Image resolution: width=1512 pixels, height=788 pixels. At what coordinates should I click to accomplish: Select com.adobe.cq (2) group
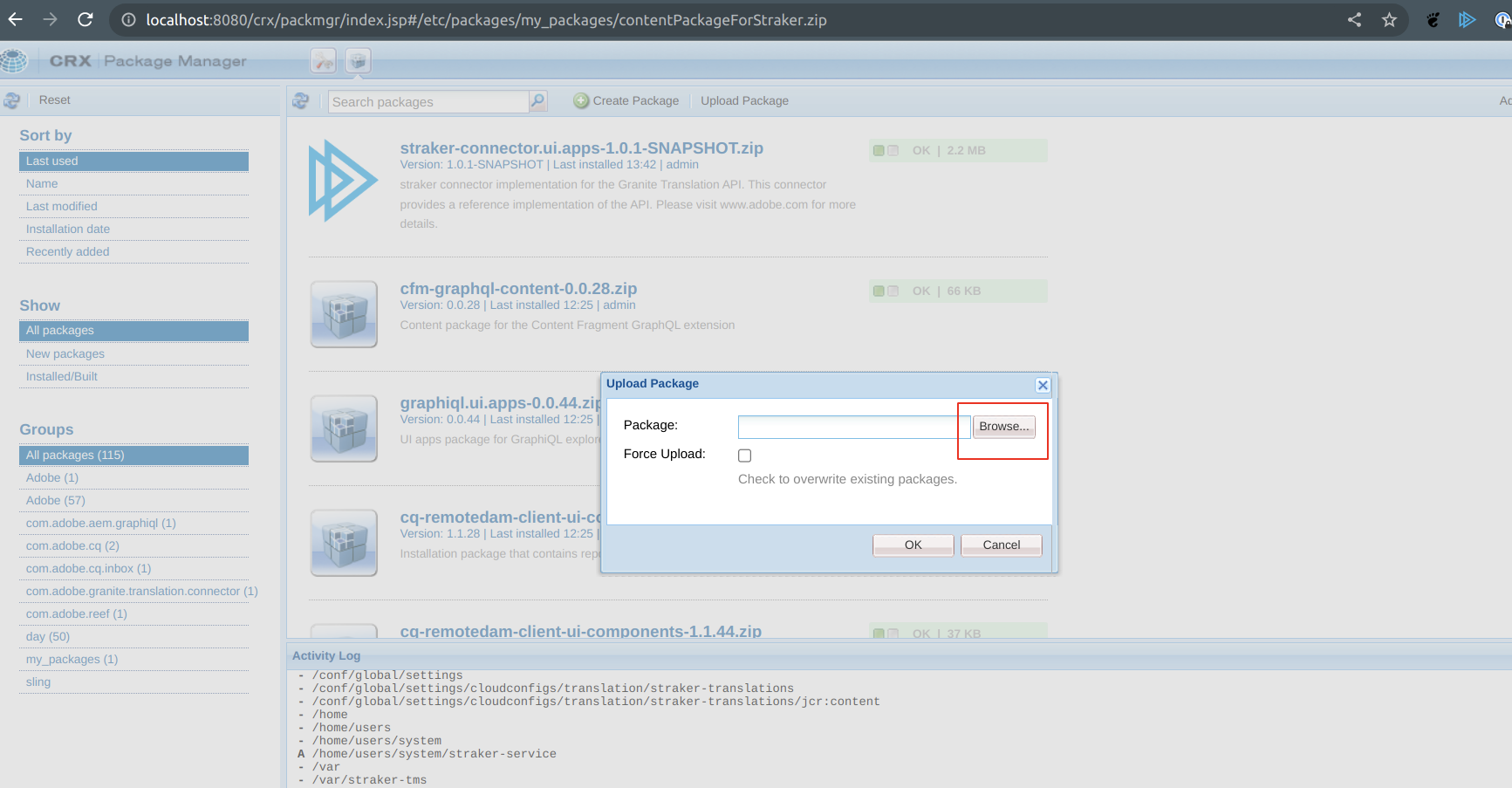tap(133, 546)
